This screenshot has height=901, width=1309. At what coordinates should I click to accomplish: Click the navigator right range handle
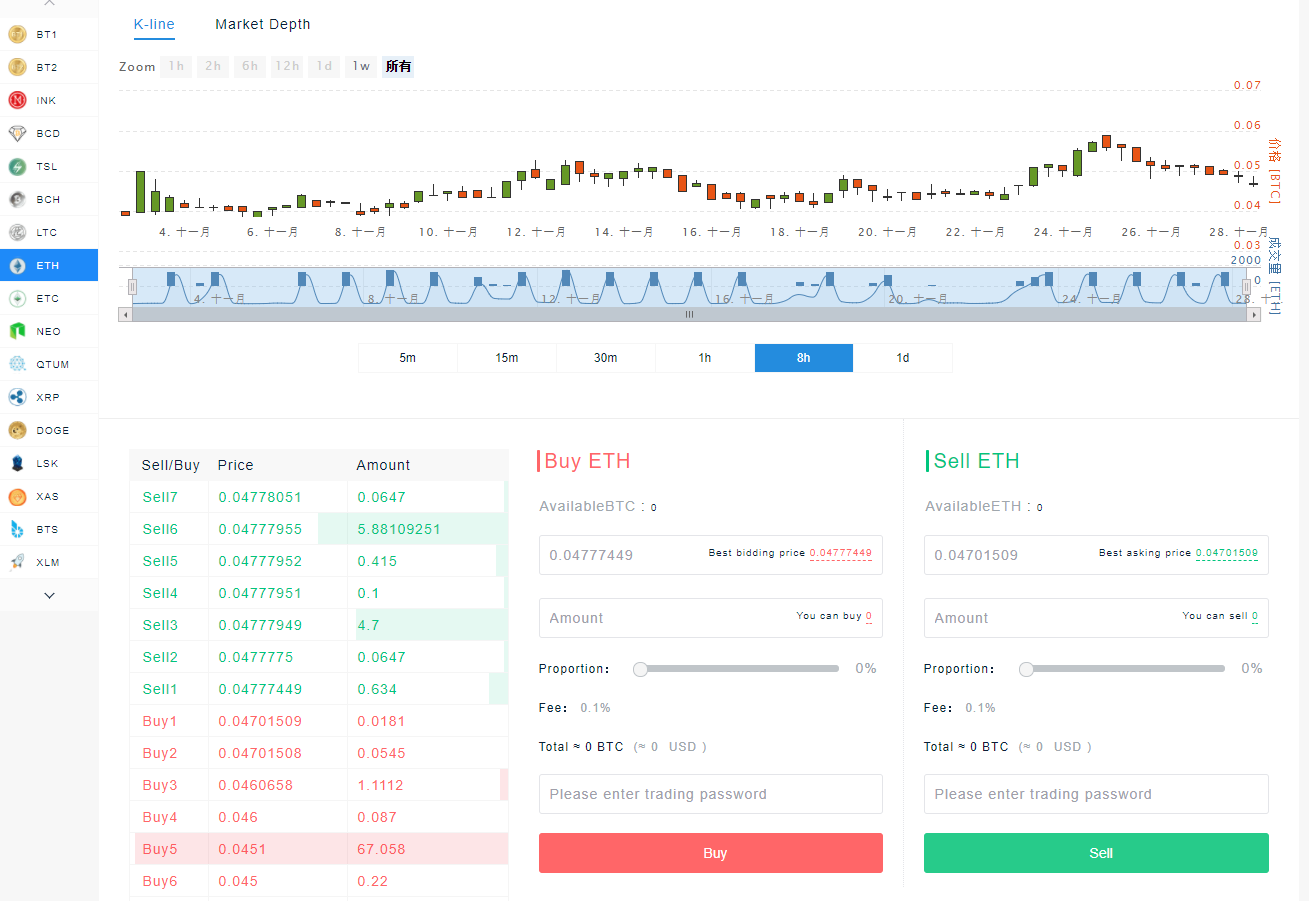[x=1247, y=287]
